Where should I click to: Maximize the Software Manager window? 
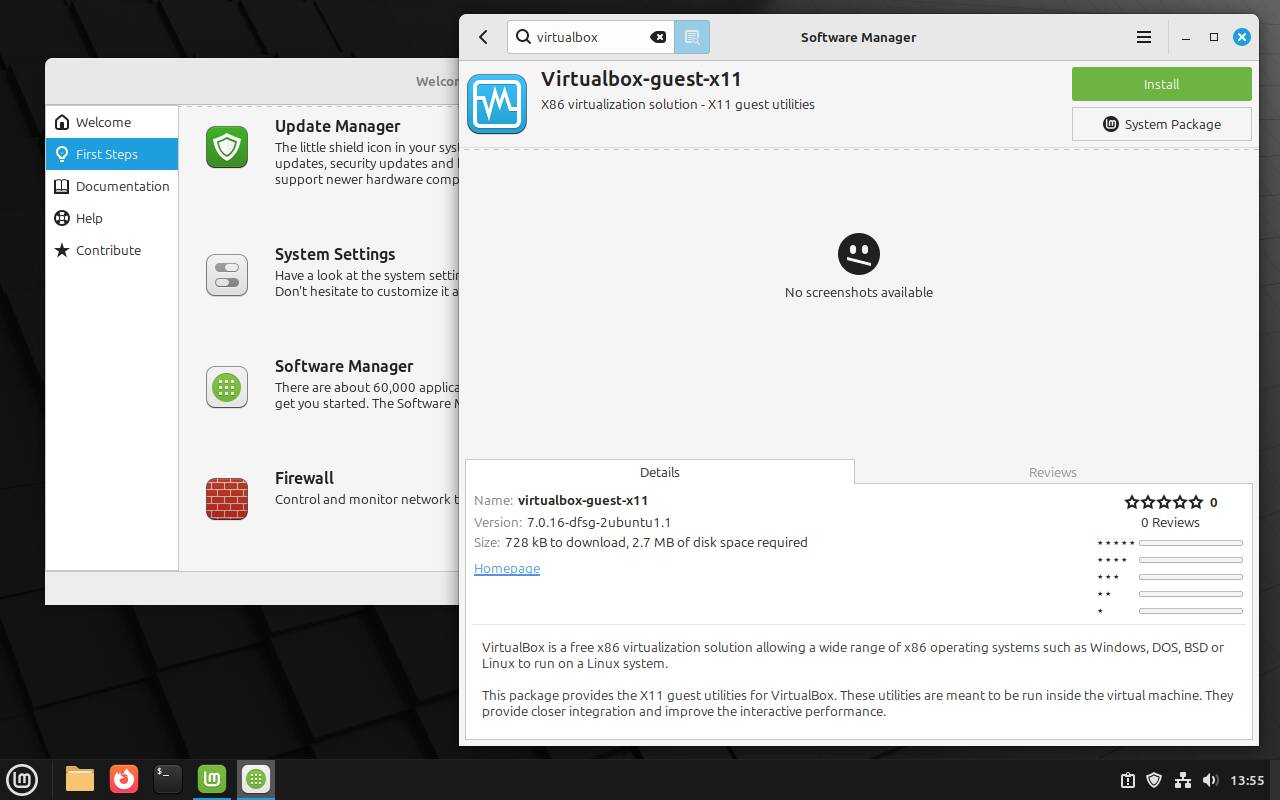(1214, 37)
